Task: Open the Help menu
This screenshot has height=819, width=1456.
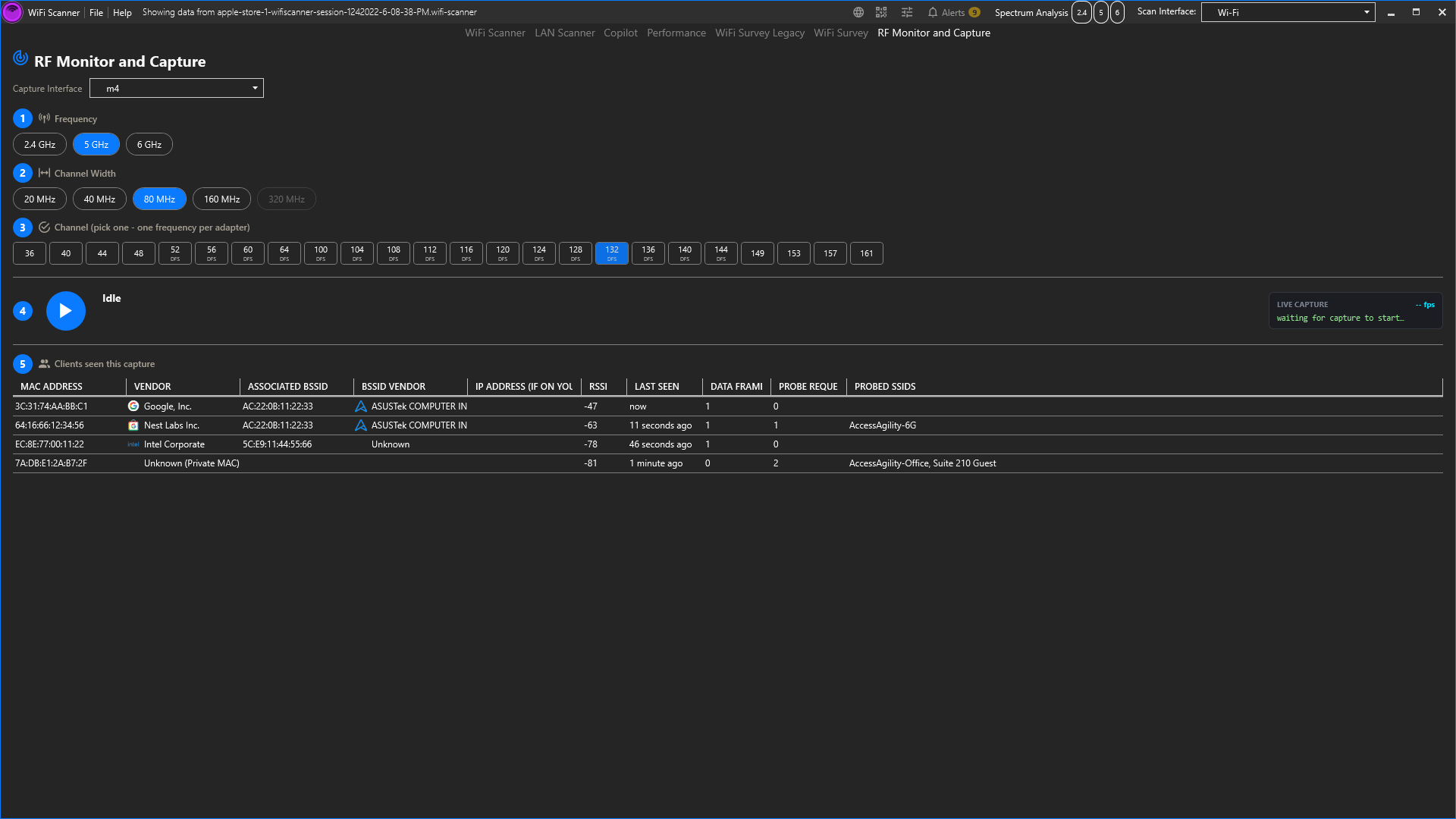Action: pos(122,12)
